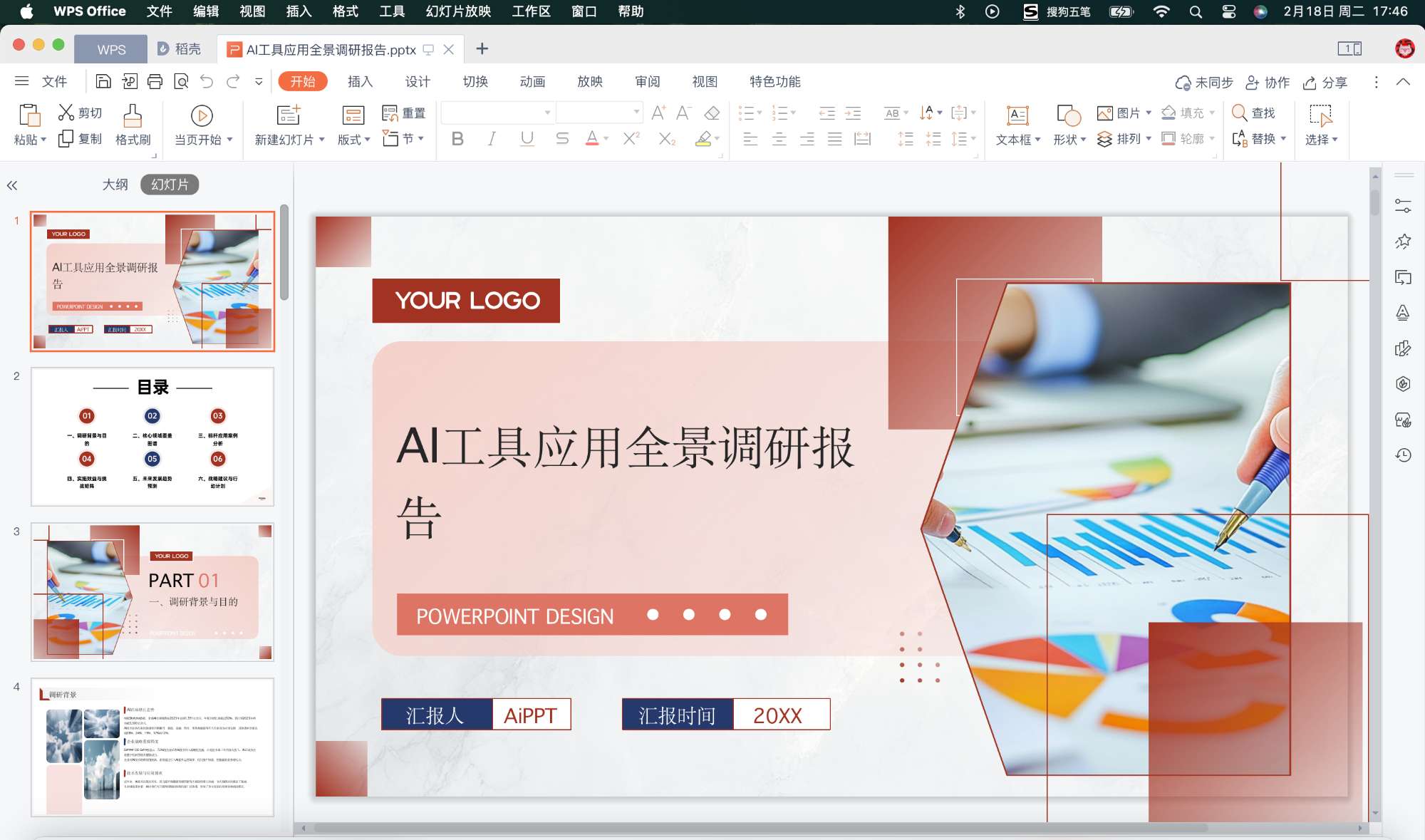The image size is (1425, 840).
Task: Toggle italic formatting
Action: [x=491, y=139]
